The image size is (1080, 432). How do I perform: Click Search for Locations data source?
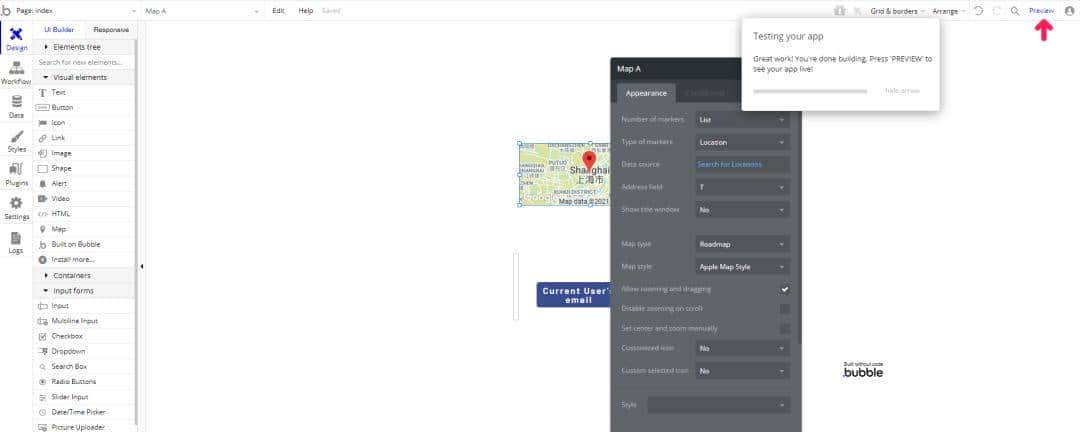point(743,164)
